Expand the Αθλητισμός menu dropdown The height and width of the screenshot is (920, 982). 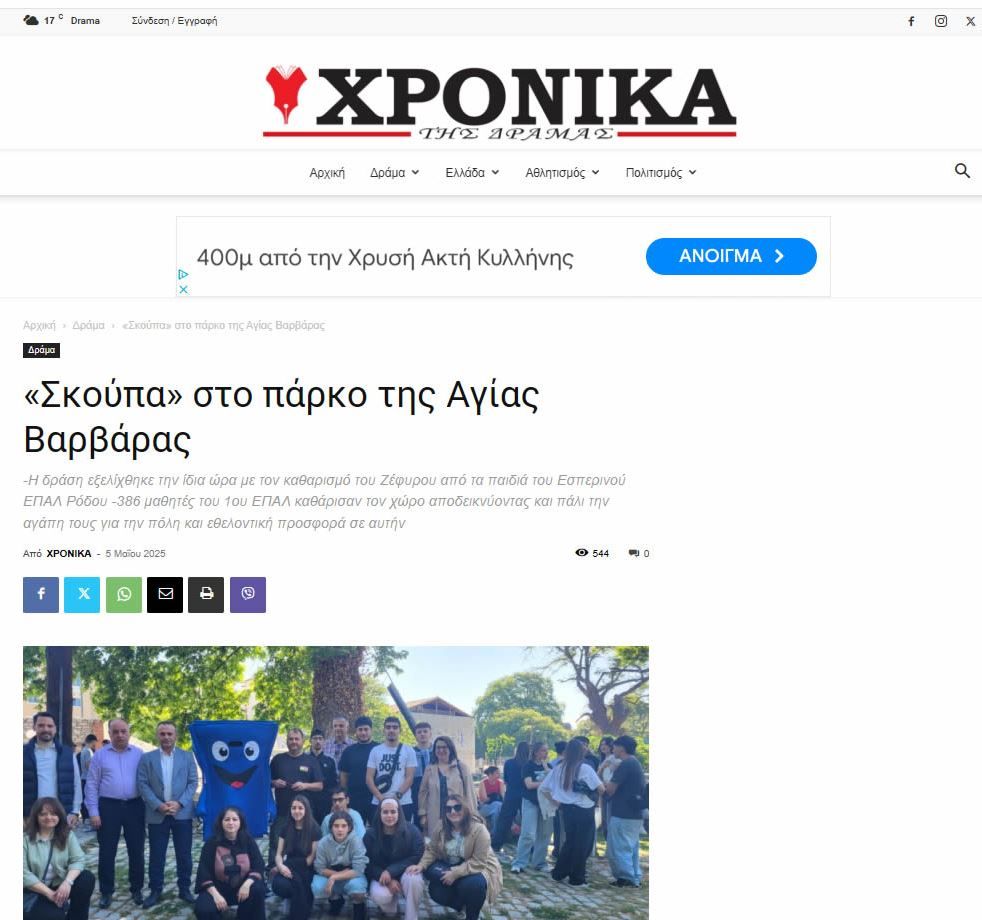tap(562, 172)
